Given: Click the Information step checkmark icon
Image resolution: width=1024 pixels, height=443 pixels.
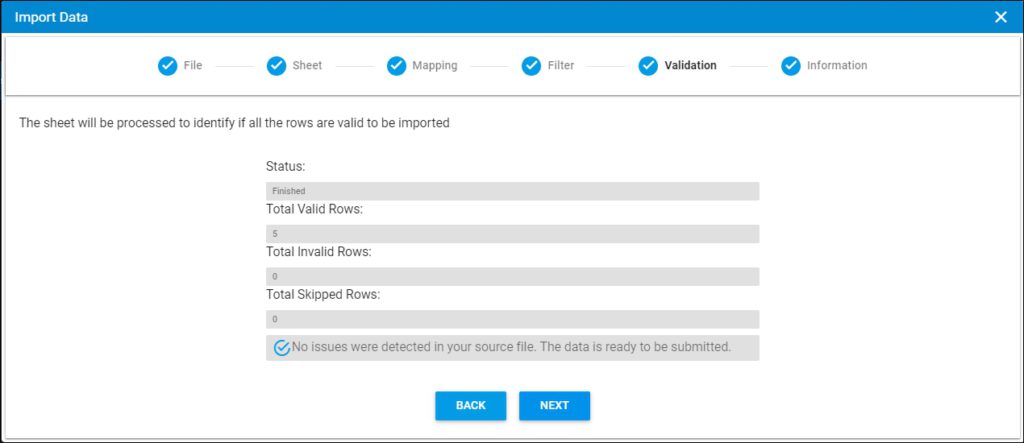Looking at the screenshot, I should [791, 66].
